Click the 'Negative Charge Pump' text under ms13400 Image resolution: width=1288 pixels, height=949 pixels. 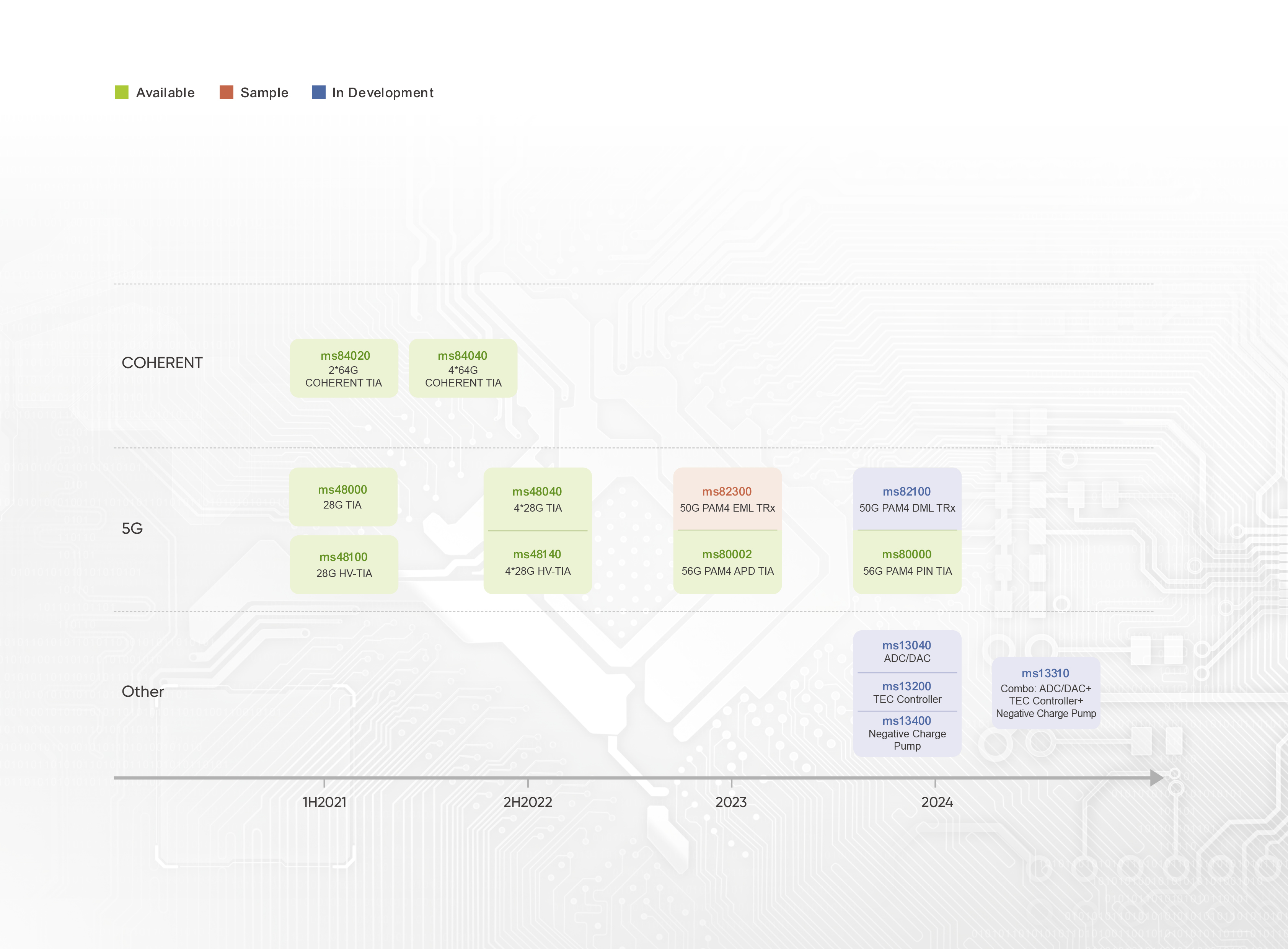[x=907, y=740]
